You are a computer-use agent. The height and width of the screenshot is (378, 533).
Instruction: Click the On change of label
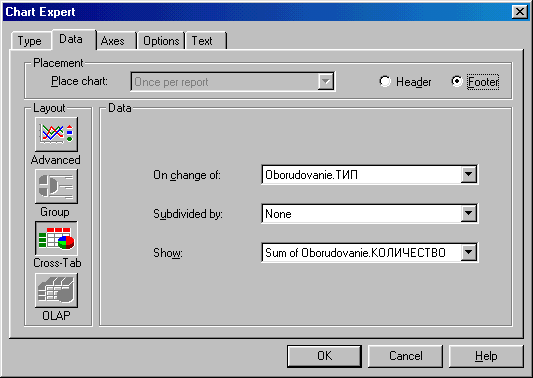(x=187, y=175)
